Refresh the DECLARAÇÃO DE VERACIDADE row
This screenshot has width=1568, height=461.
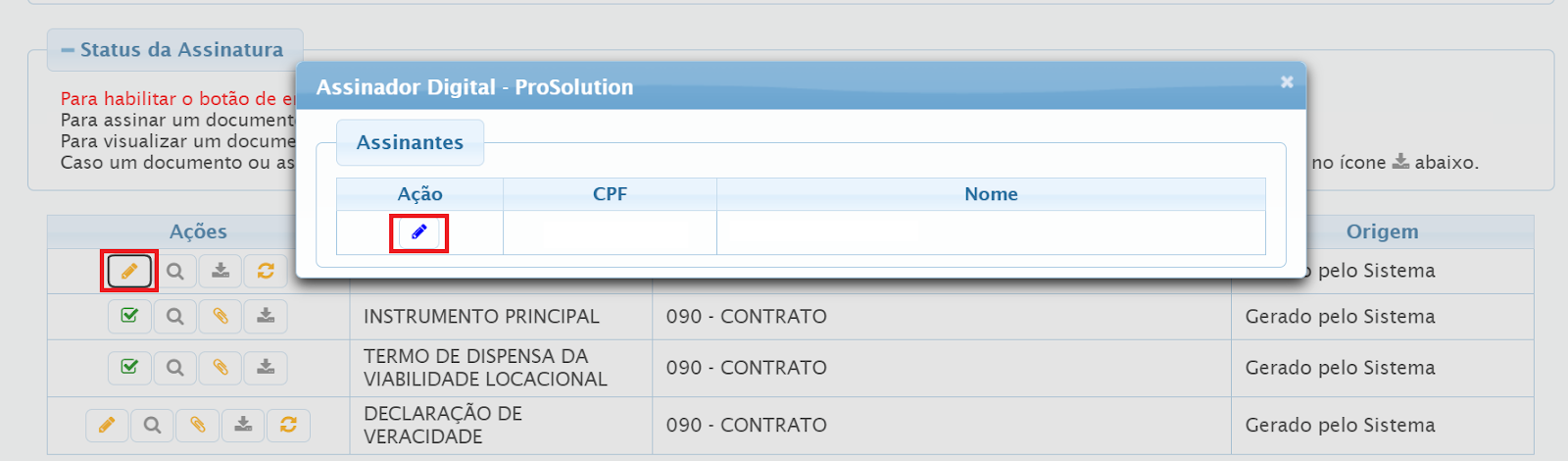point(288,425)
